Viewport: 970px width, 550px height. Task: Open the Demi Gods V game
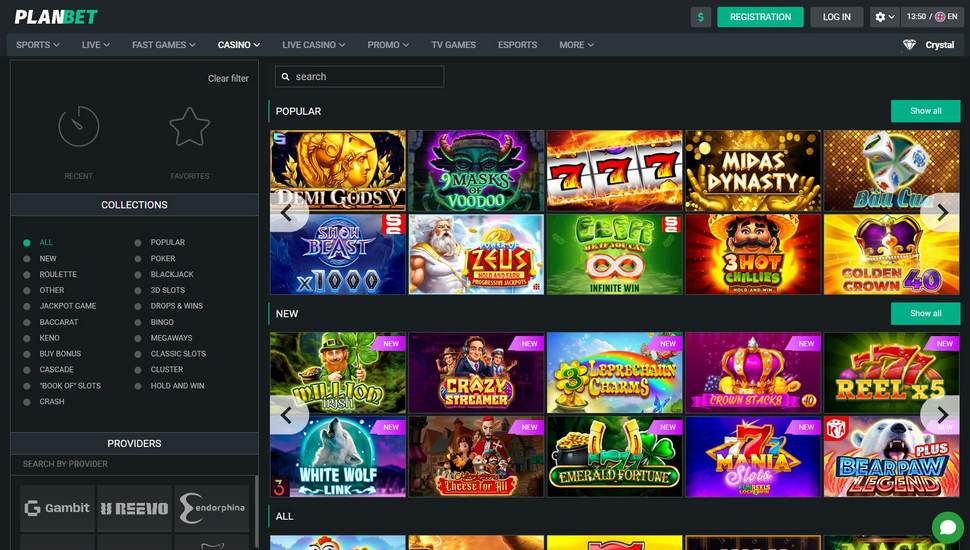click(338, 170)
